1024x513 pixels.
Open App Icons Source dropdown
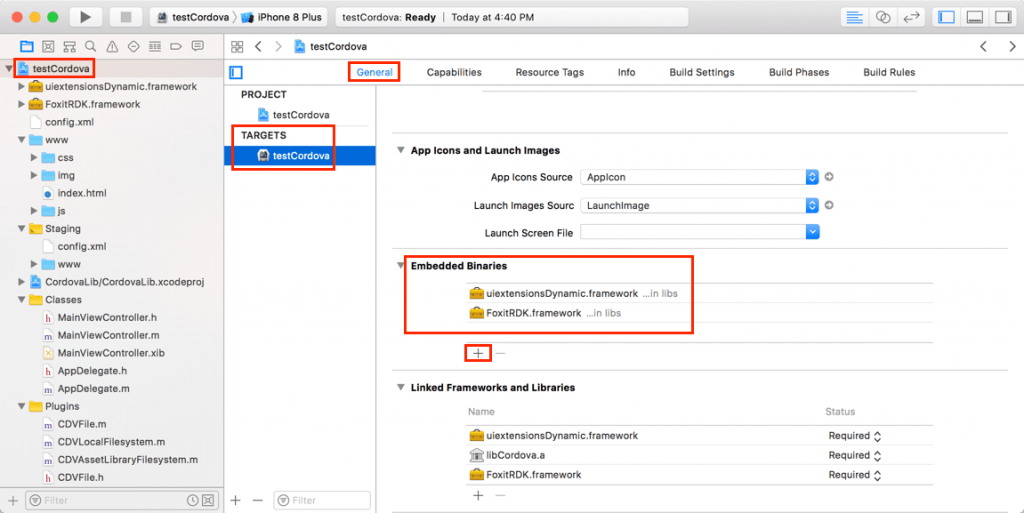coord(699,177)
